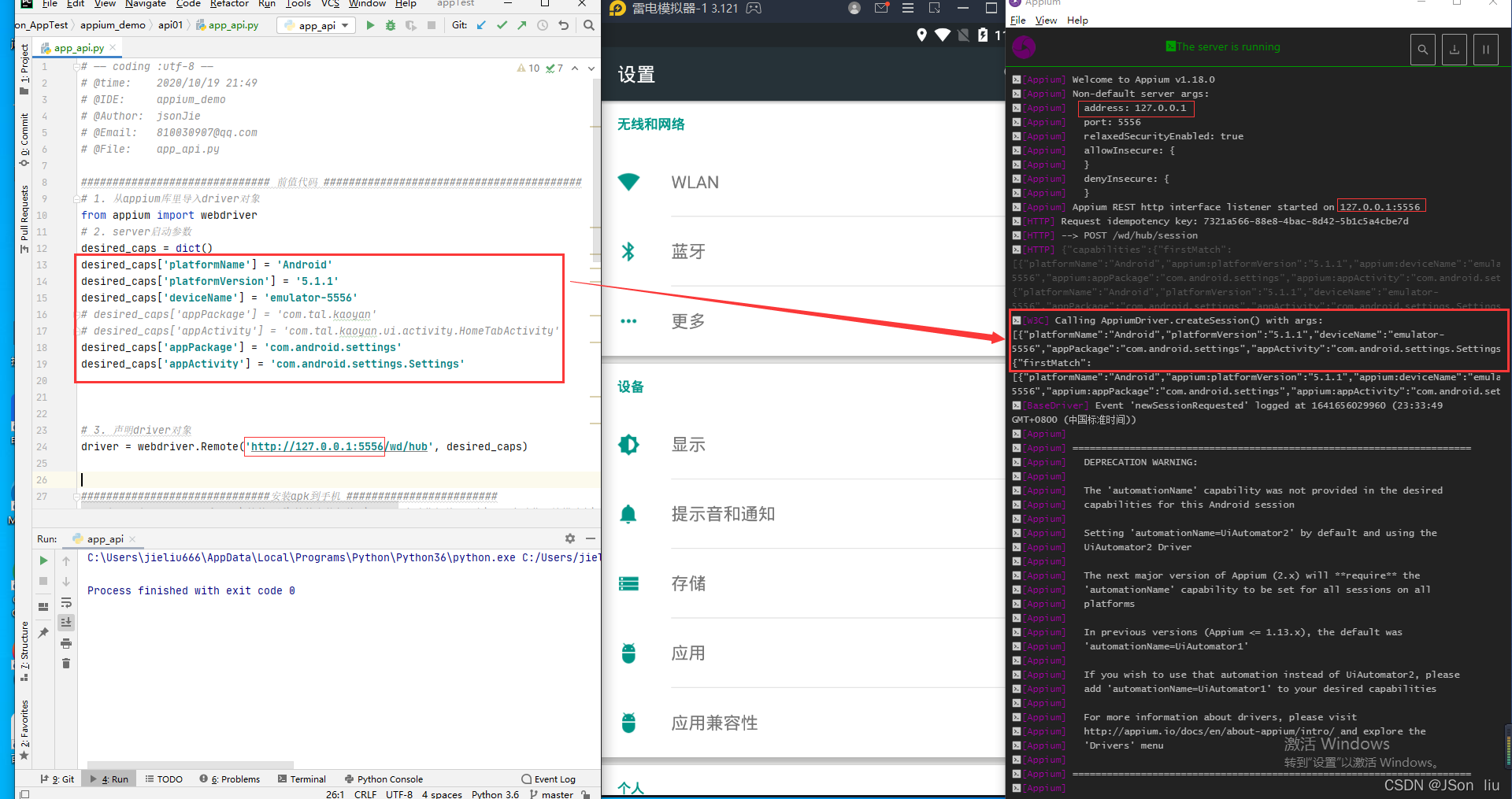Close the app_api.py editor tab
Viewport: 1512px width, 799px height.
point(113,47)
